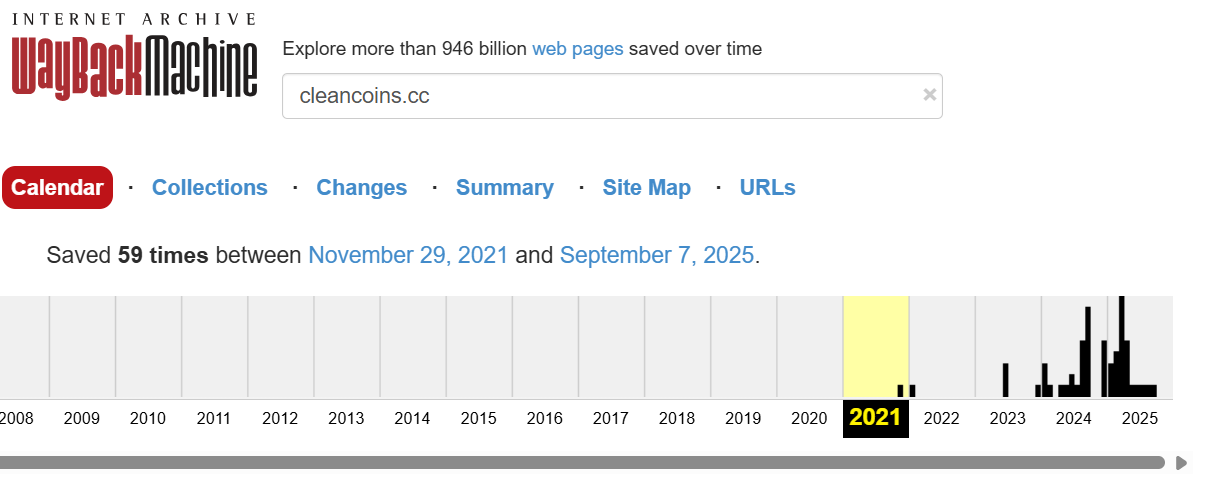
Task: Open the September 7, 2025 capture link
Action: click(656, 255)
